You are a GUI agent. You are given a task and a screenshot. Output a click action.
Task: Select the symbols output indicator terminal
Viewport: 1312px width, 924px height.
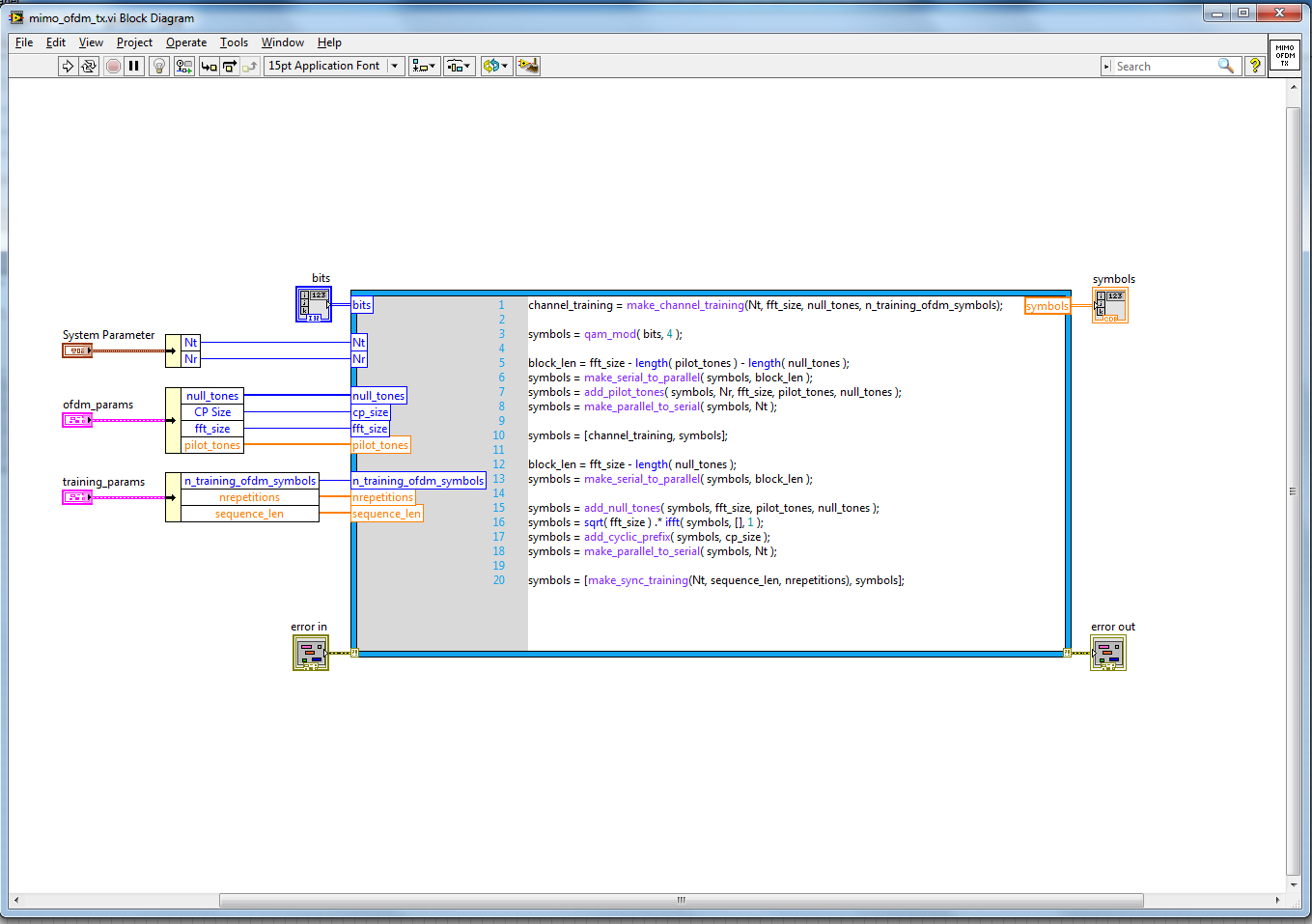coord(1110,305)
